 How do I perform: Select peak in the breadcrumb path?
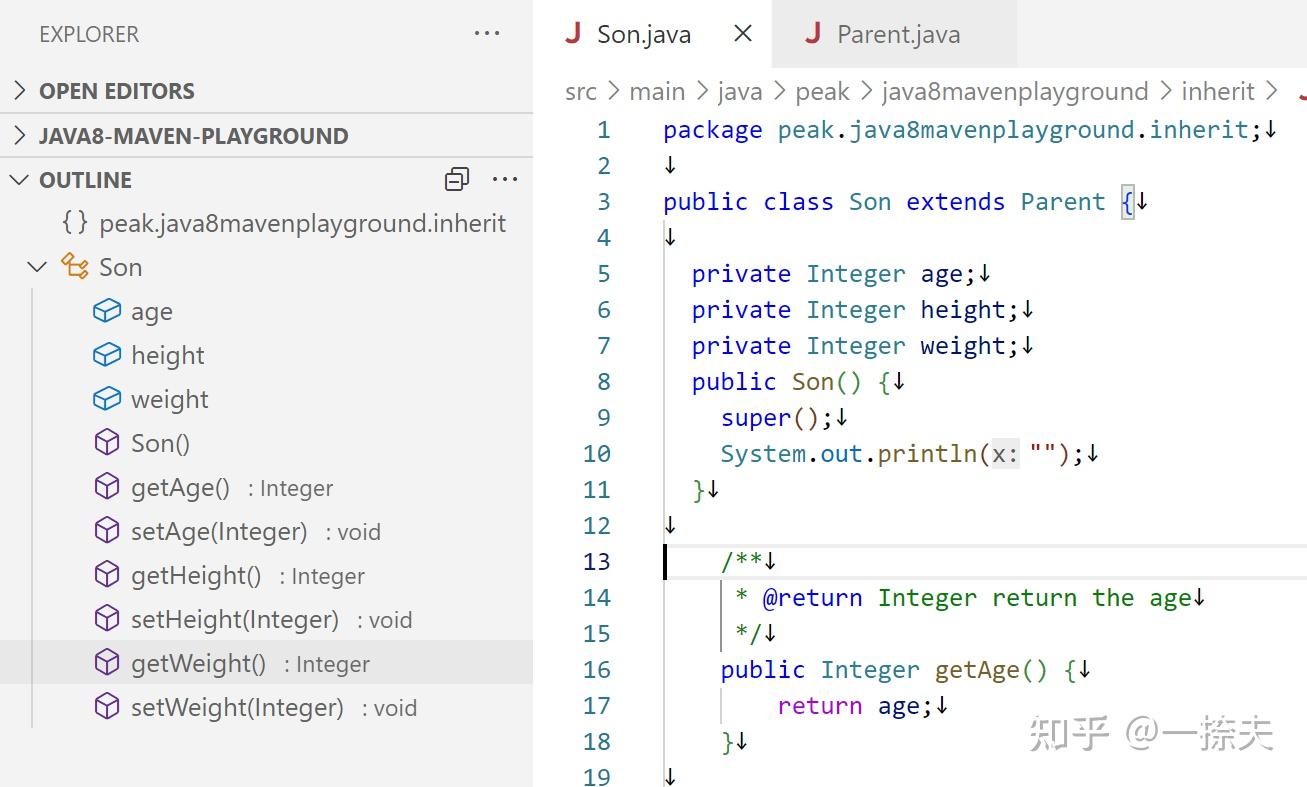coord(822,91)
